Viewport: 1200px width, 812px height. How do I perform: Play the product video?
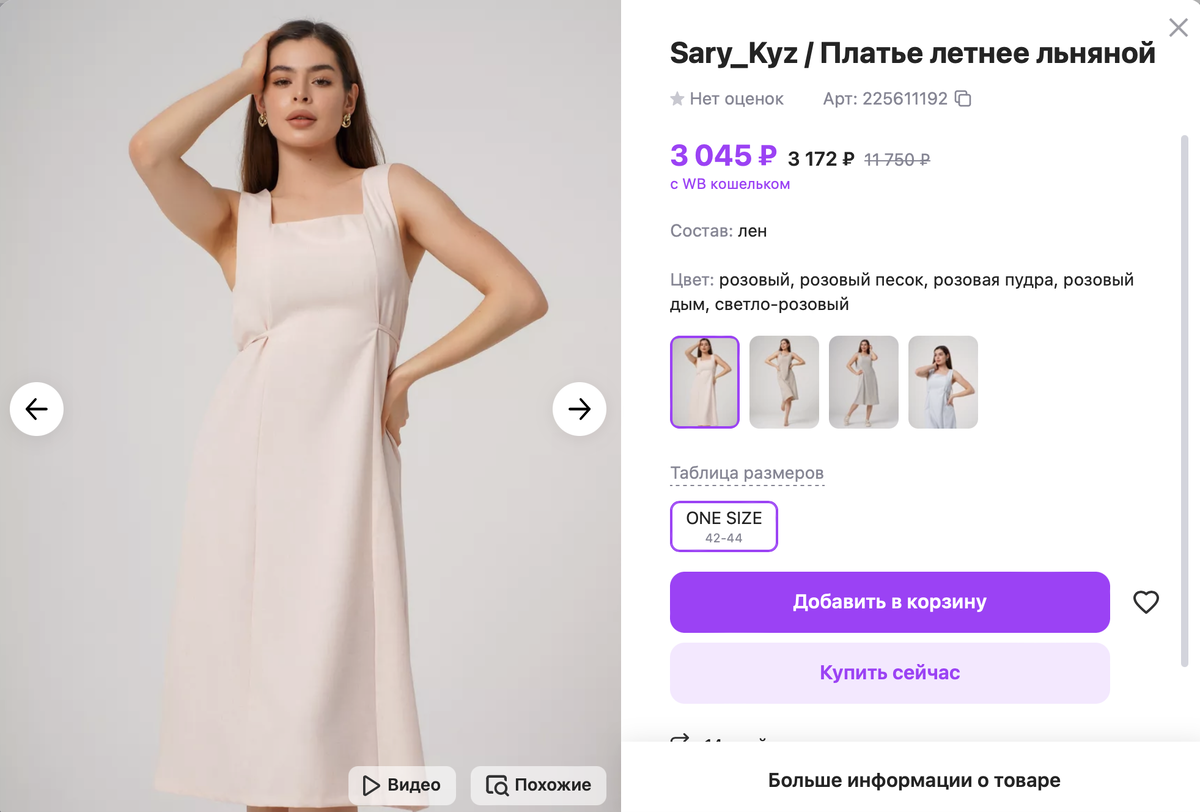tap(402, 785)
